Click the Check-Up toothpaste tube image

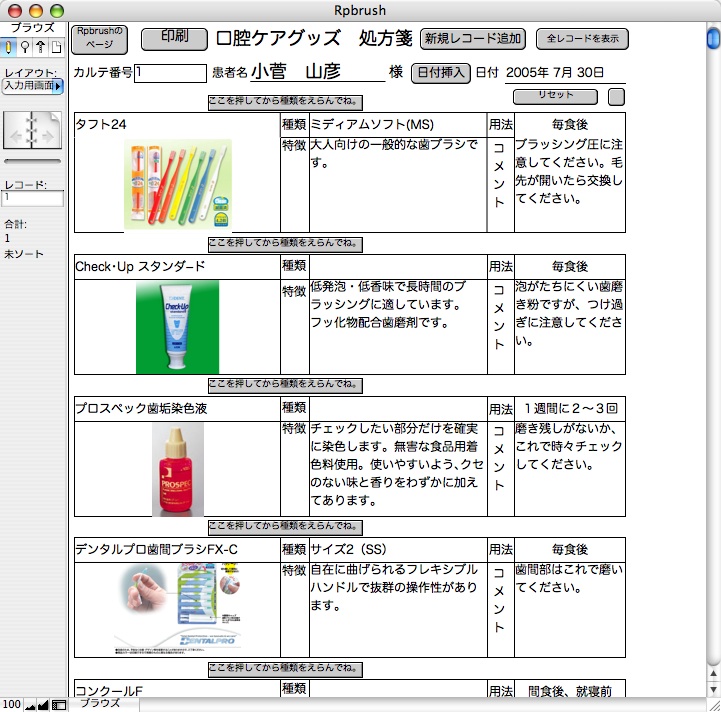click(x=177, y=327)
